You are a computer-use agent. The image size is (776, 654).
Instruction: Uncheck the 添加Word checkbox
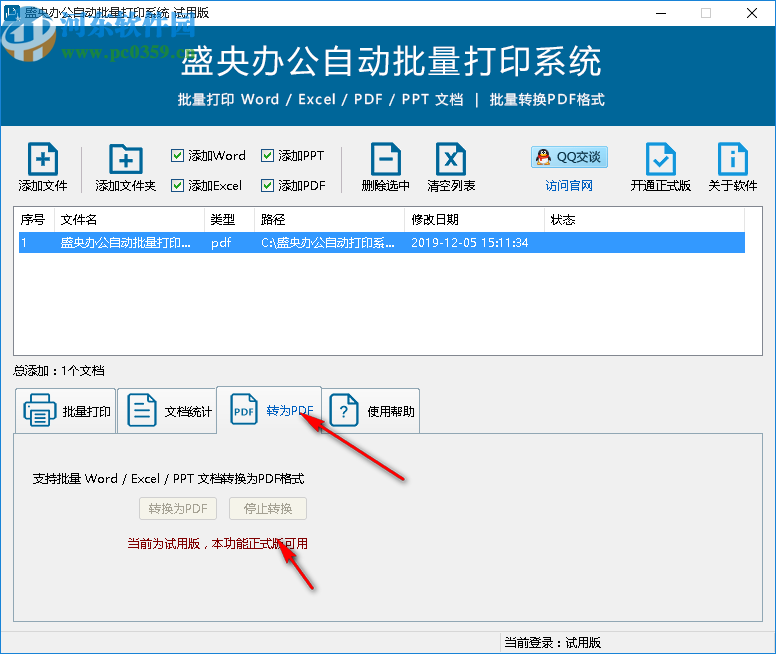pyautogui.click(x=177, y=155)
